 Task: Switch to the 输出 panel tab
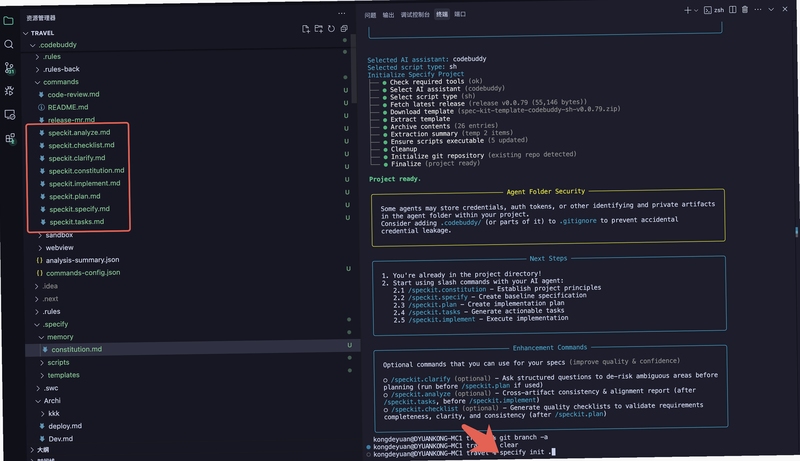pos(388,15)
